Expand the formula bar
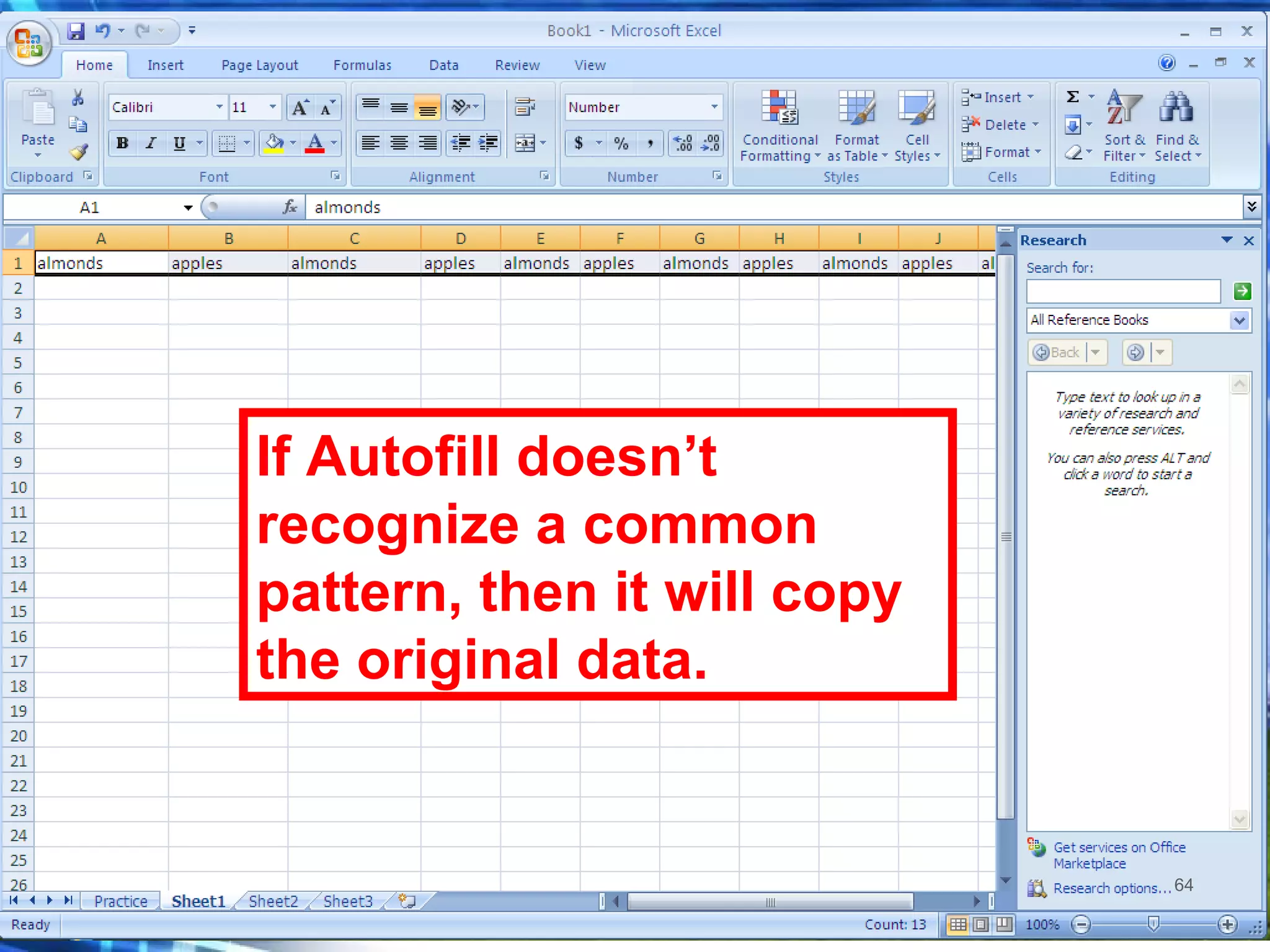The height and width of the screenshot is (952, 1270). click(1251, 206)
